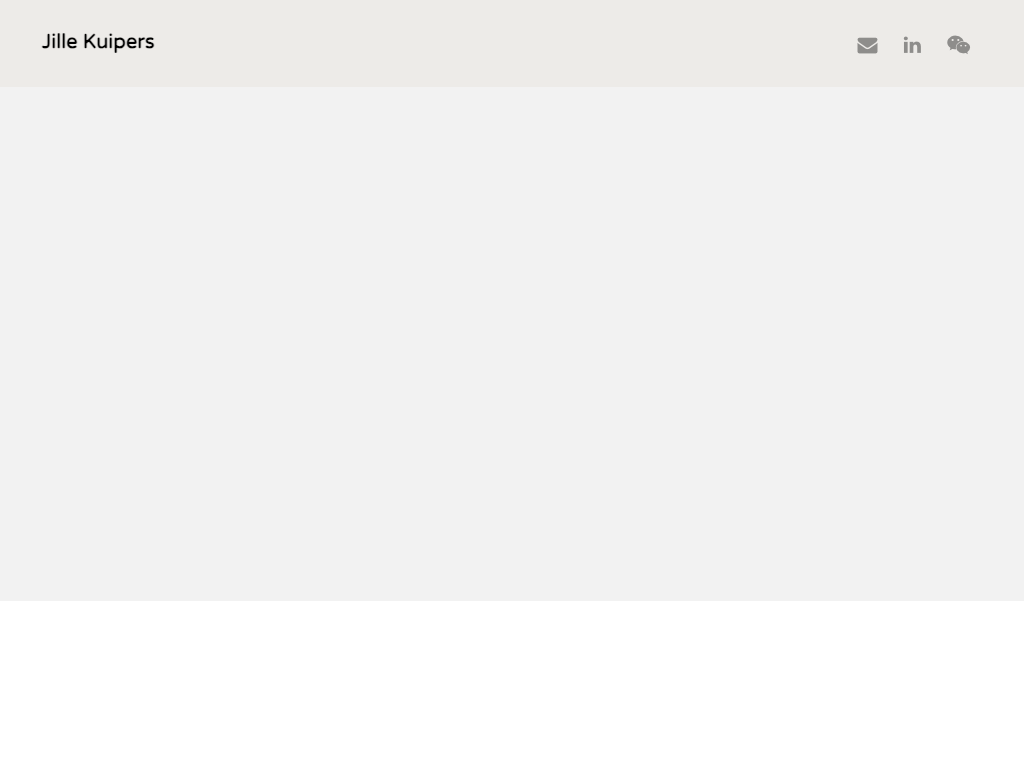Send mail via the envelope icon

click(867, 46)
